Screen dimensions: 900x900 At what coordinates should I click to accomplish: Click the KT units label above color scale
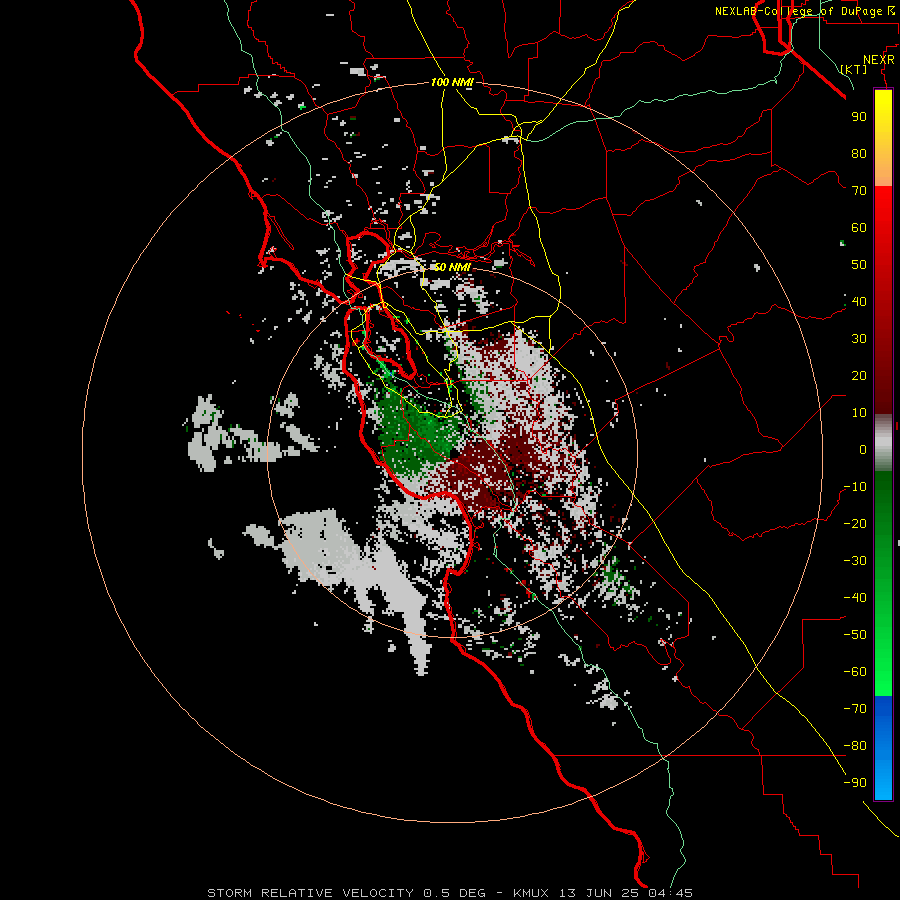click(854, 69)
